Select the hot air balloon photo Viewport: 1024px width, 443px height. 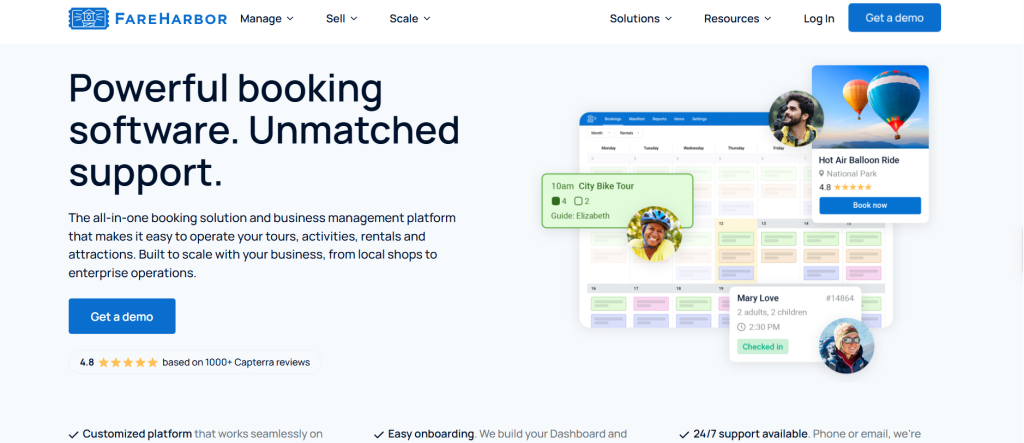pos(870,107)
